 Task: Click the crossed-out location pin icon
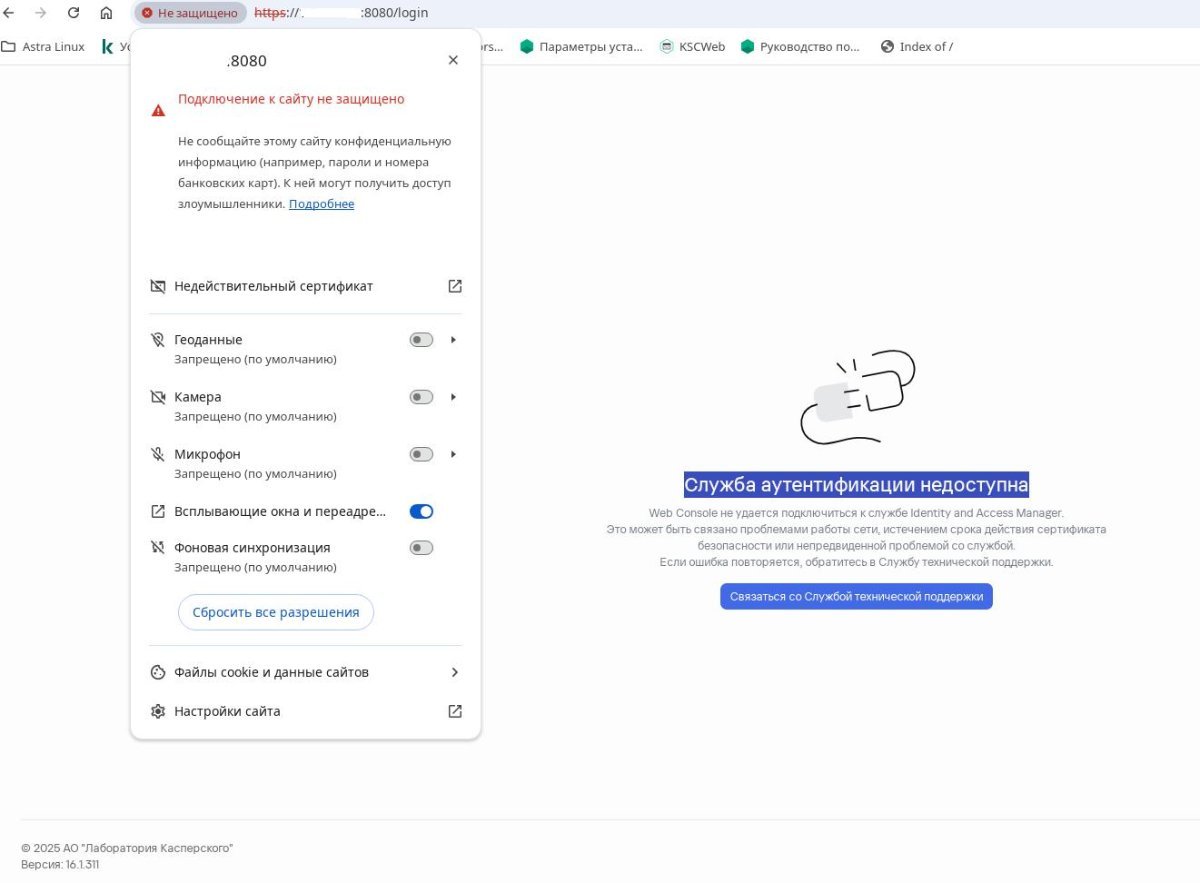coord(157,340)
